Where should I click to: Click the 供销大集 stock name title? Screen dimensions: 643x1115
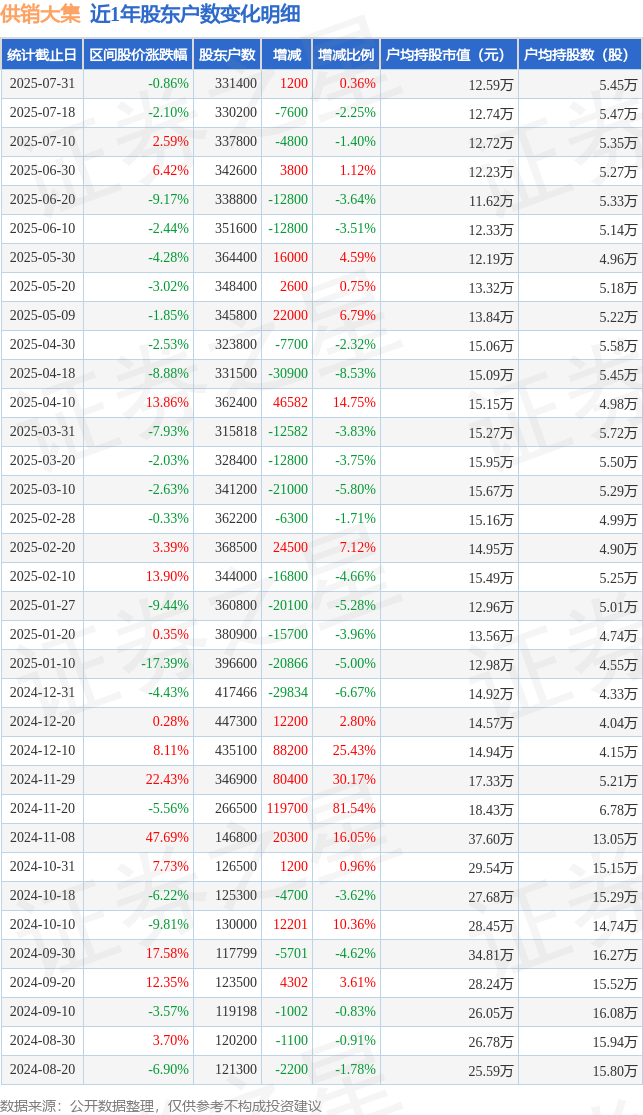(x=41, y=14)
